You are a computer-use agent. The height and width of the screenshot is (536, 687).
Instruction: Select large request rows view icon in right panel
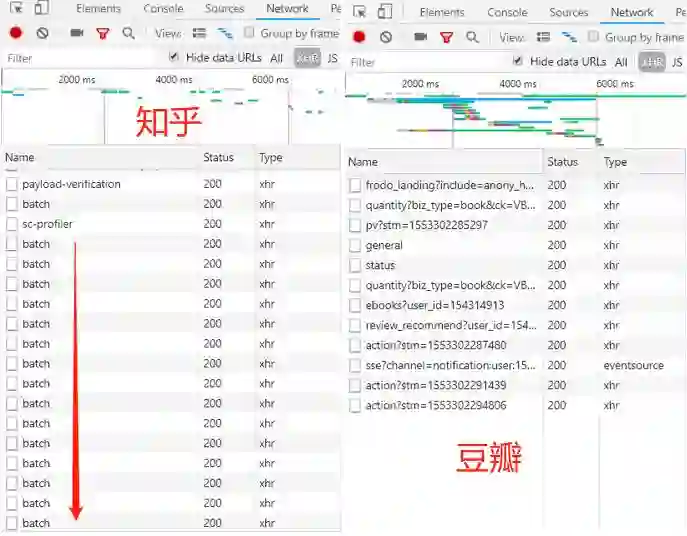pos(543,37)
